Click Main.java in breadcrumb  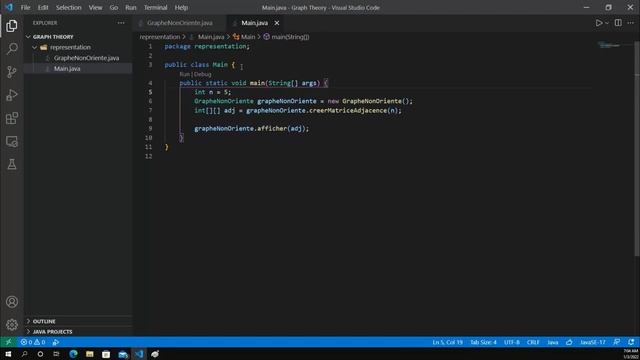(x=211, y=37)
